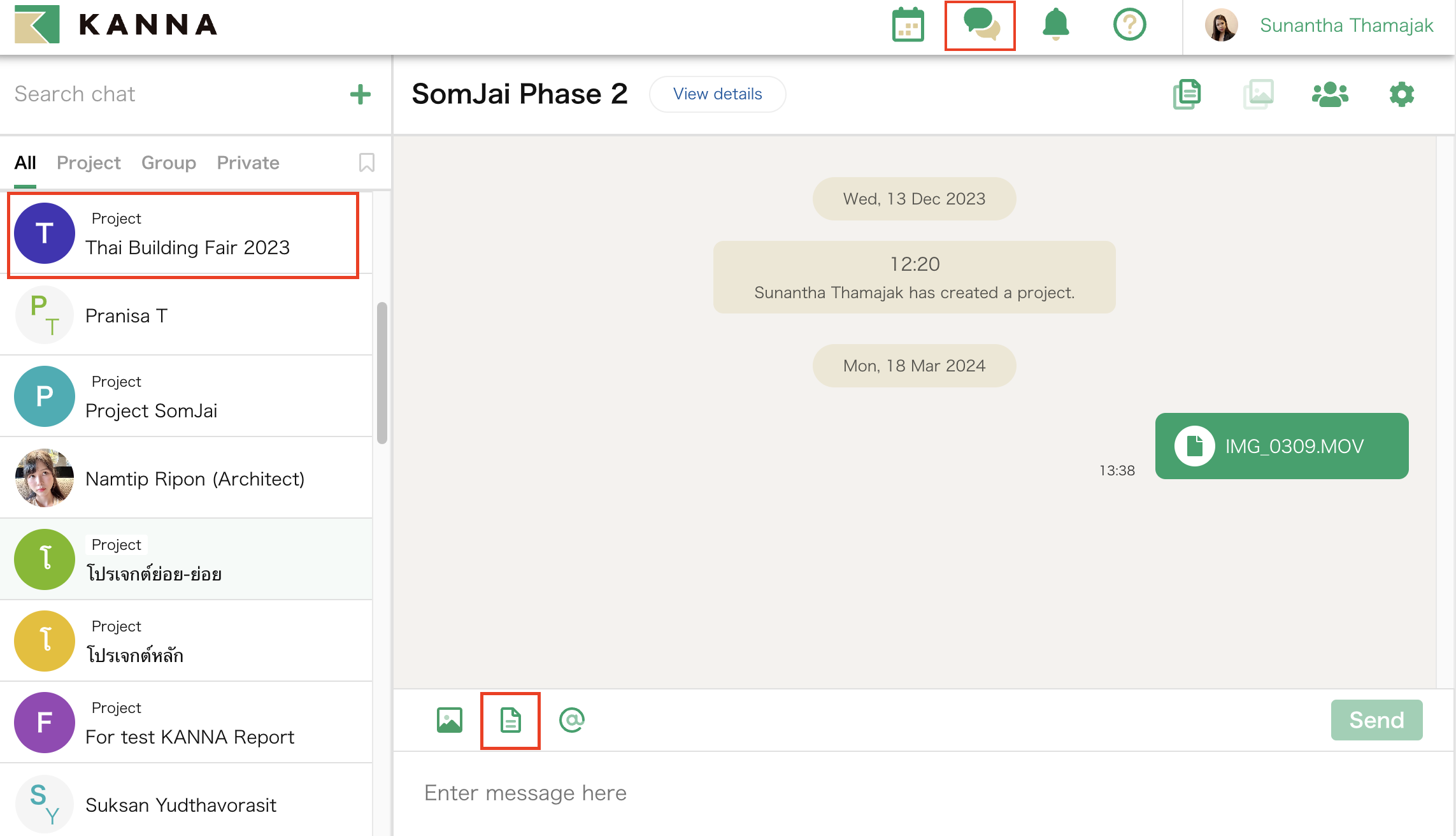The image size is (1456, 836).
Task: Open View details for SomJai Phase 2
Action: [x=717, y=94]
